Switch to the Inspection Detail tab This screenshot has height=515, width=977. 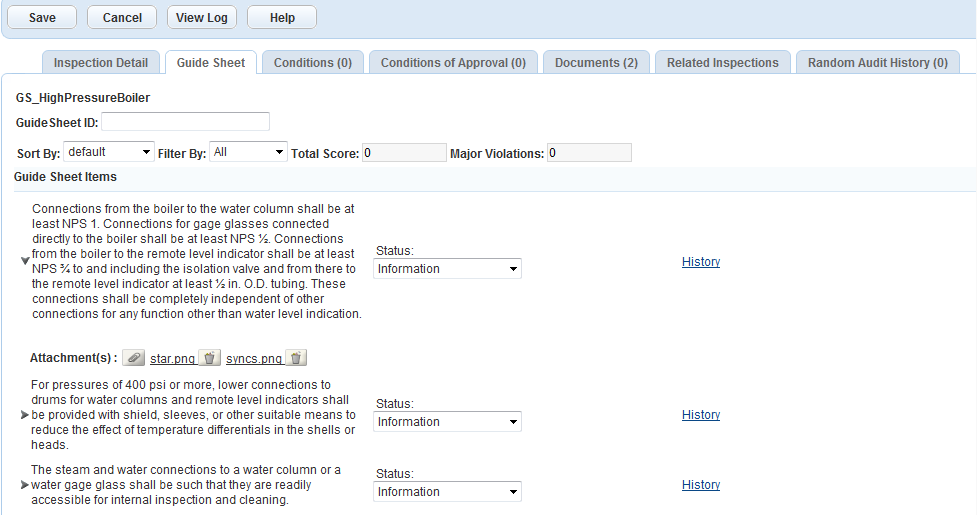[x=100, y=63]
